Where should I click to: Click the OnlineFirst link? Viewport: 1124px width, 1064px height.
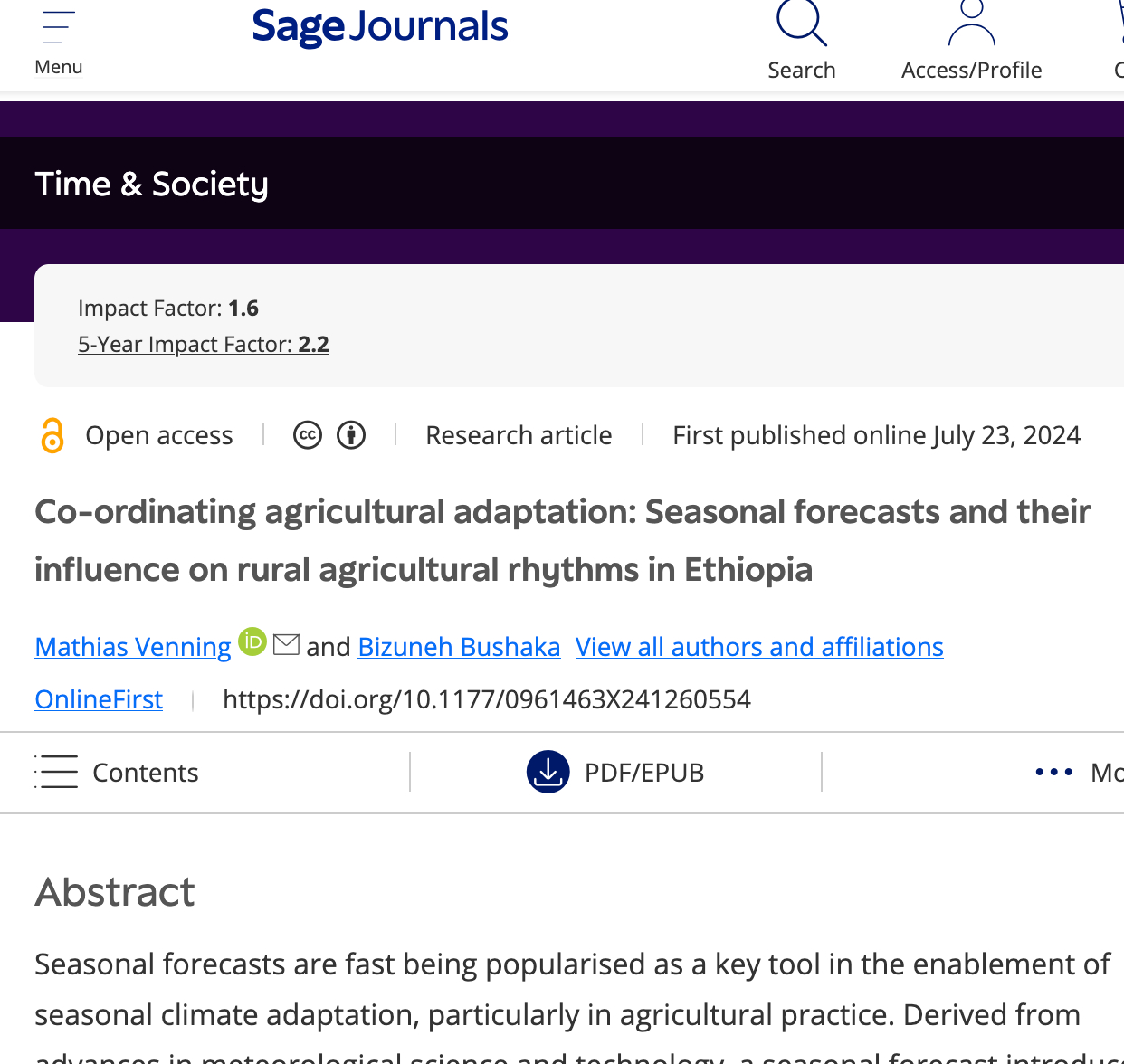pyautogui.click(x=99, y=699)
